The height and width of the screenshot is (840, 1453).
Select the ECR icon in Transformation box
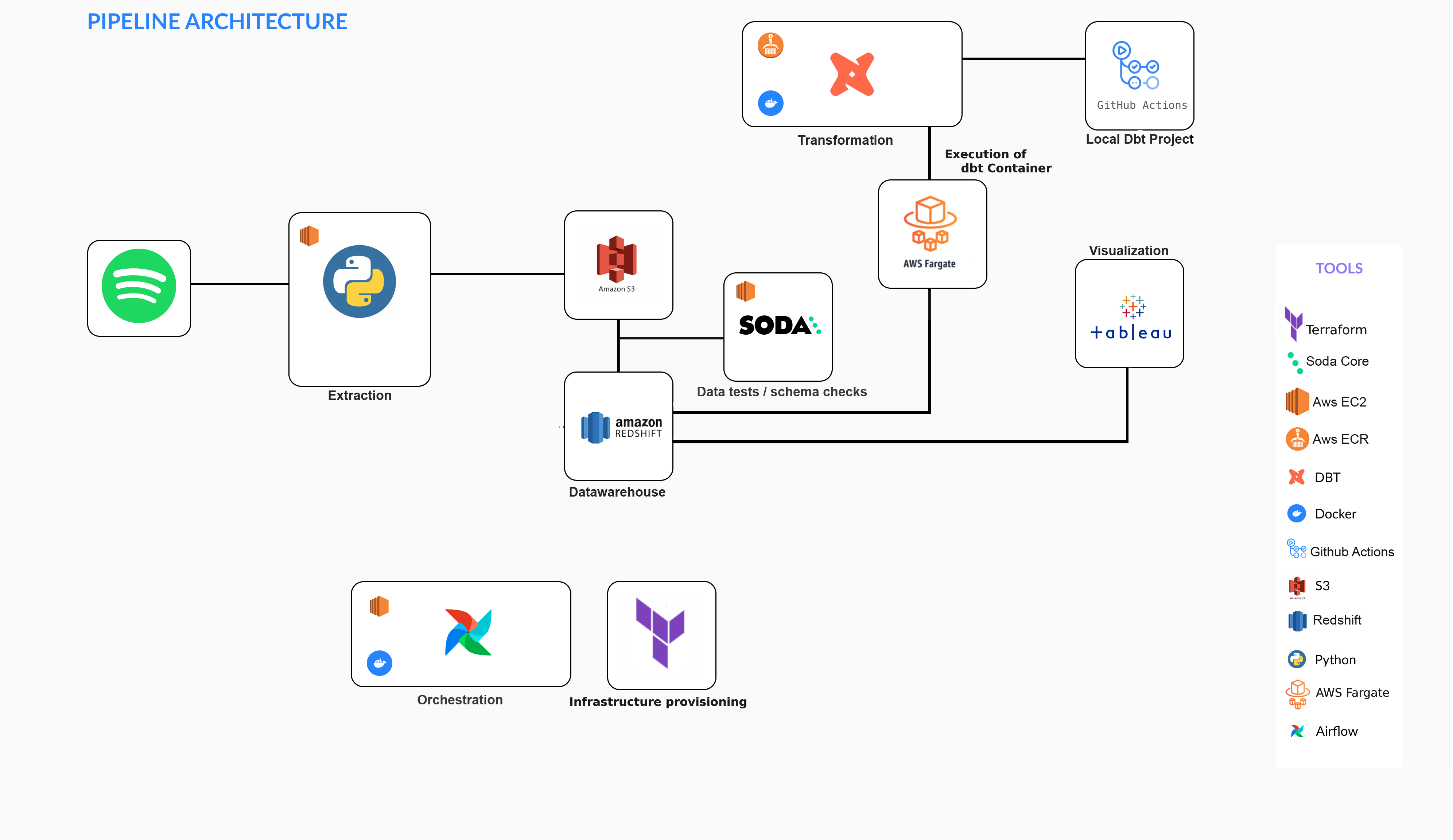pos(770,46)
